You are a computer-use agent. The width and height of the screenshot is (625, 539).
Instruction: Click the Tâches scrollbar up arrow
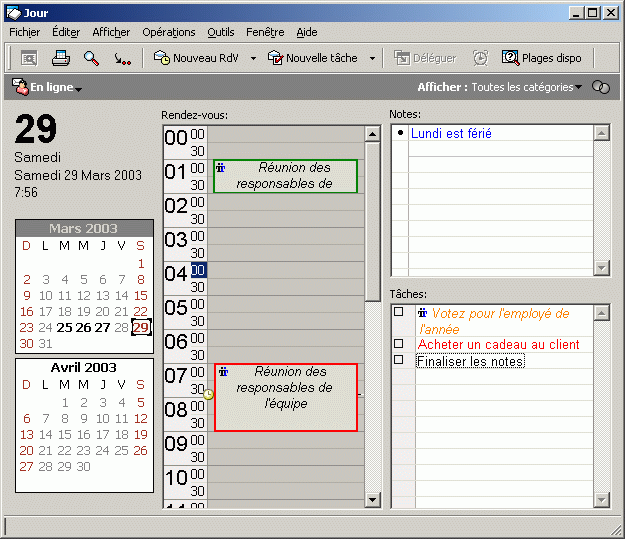(601, 313)
